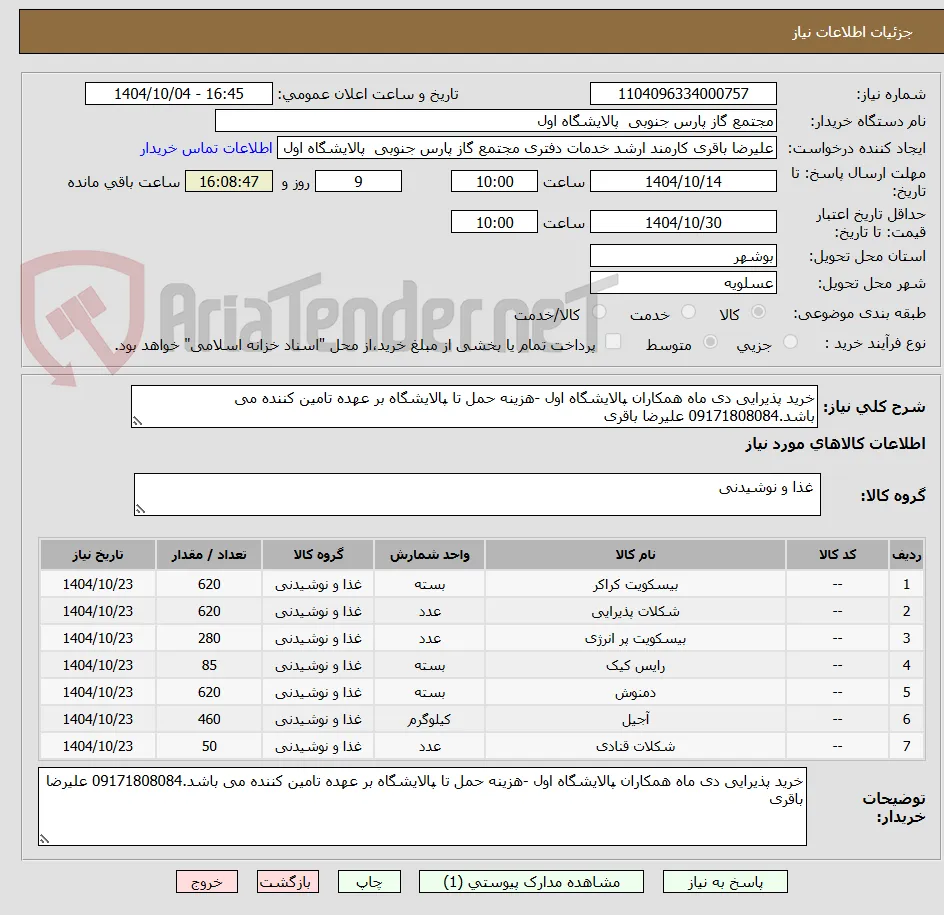
Task: Click the تاریخ نیاز column header
Action: point(98,554)
